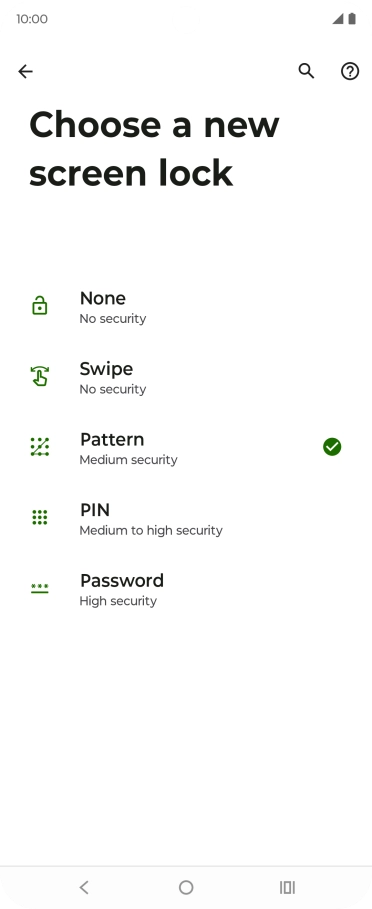Screen dimensions: 372x909
Task: Tap the PIN keypad dots icon
Action: (x=39, y=517)
